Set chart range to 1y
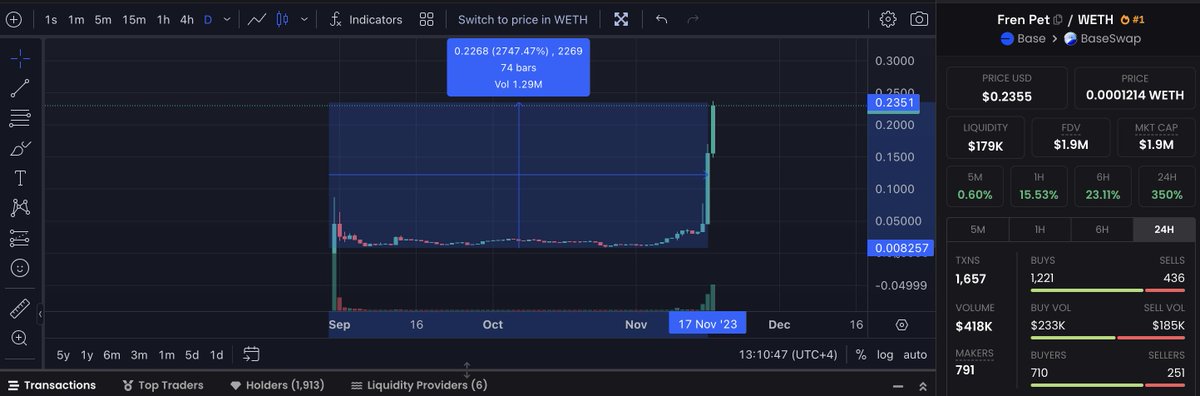This screenshot has width=1200, height=396. (87, 354)
